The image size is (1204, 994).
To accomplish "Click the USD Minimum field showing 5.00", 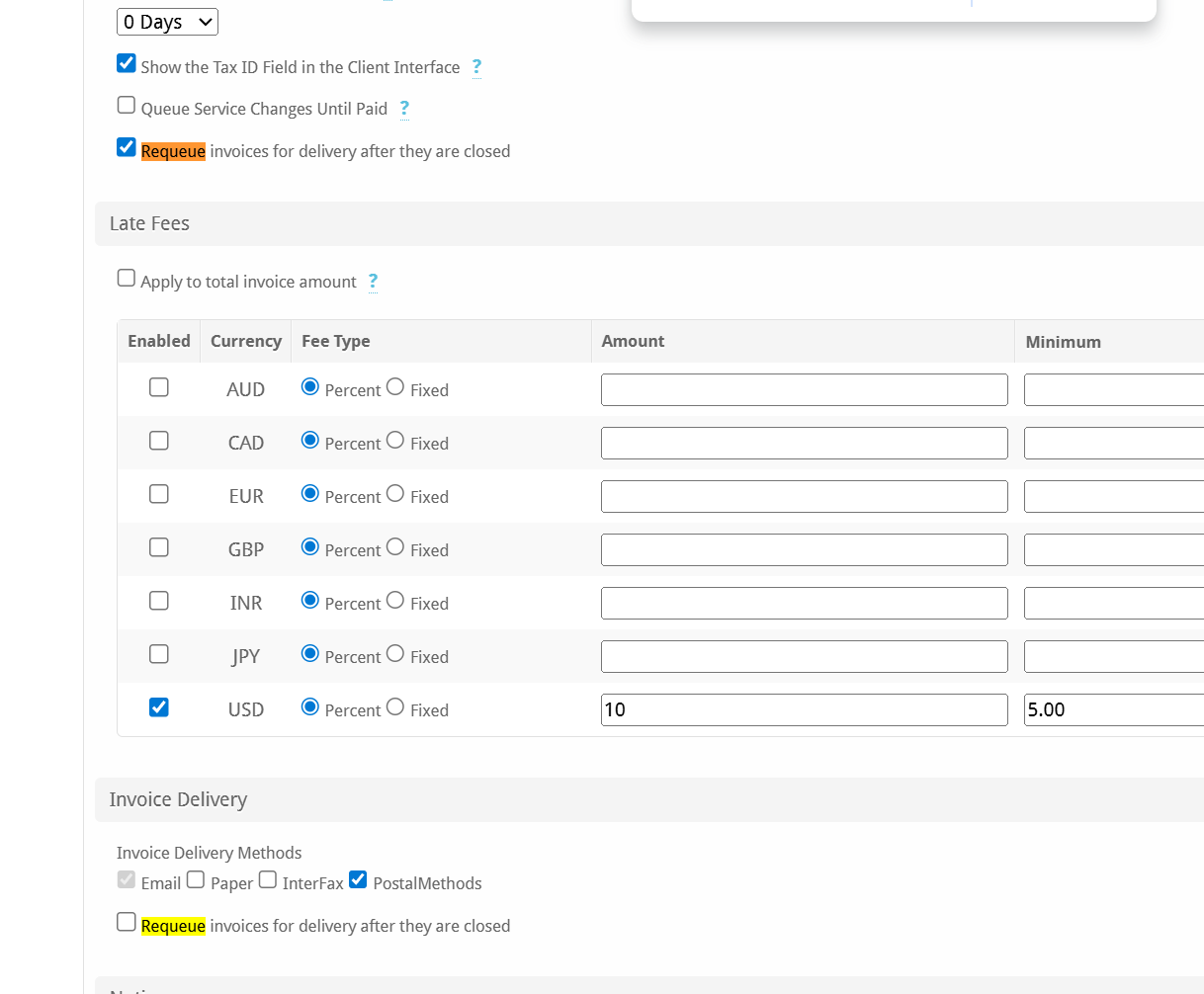I will 1113,709.
